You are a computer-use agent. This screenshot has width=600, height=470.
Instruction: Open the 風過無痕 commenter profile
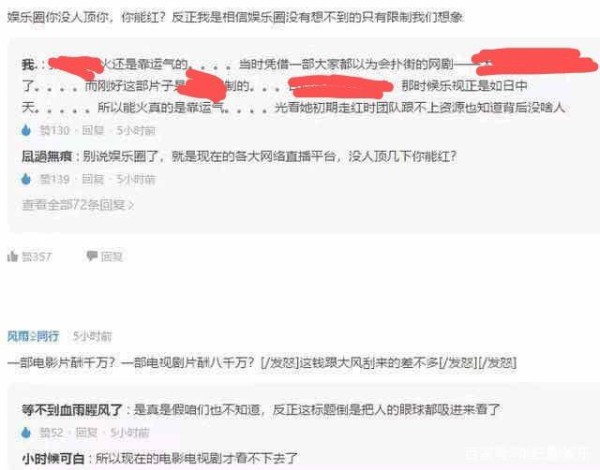[47, 156]
